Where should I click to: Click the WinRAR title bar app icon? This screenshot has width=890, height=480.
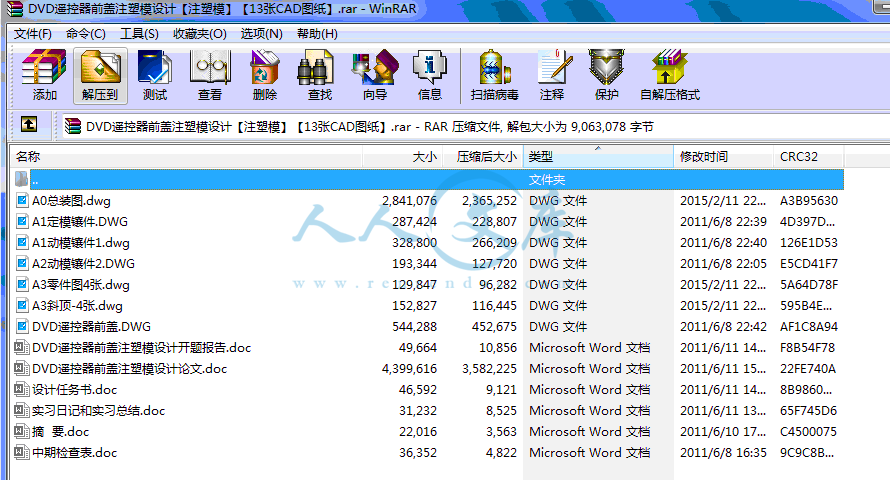pos(15,9)
